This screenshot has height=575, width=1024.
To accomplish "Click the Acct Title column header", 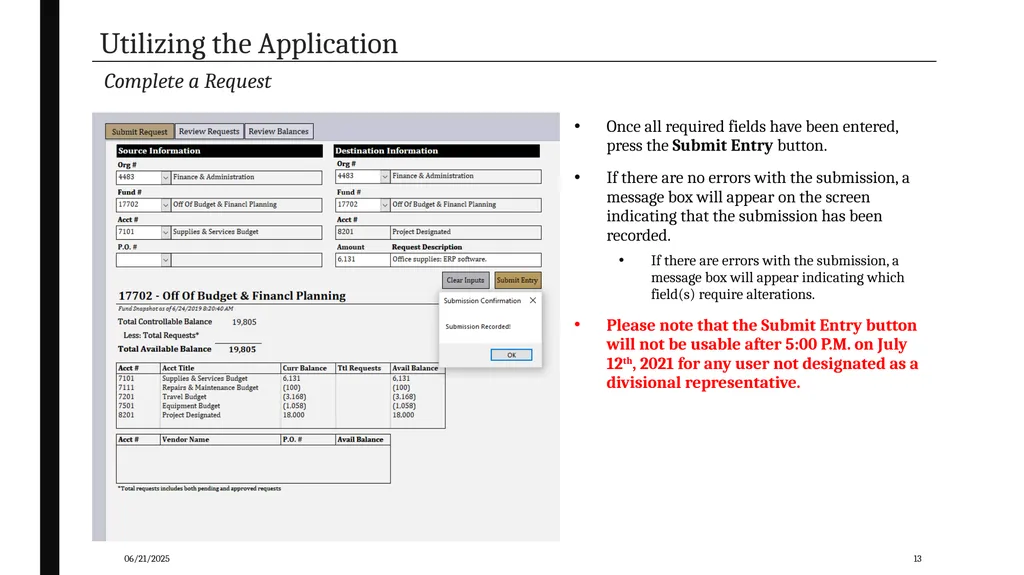I will 178,368.
